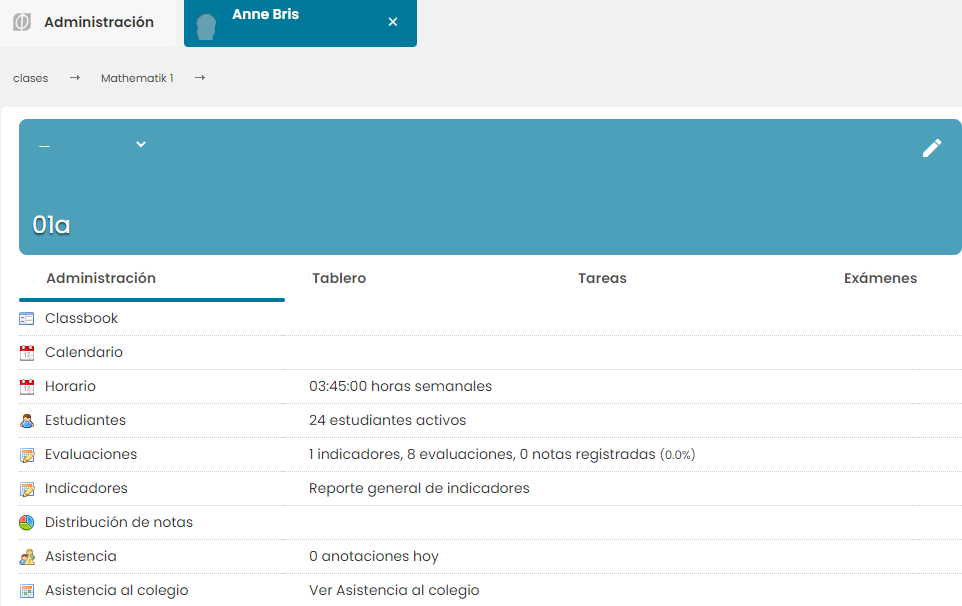Click the indicadores and evaluaciones summary
Screen dimensions: 962x606
[502, 454]
